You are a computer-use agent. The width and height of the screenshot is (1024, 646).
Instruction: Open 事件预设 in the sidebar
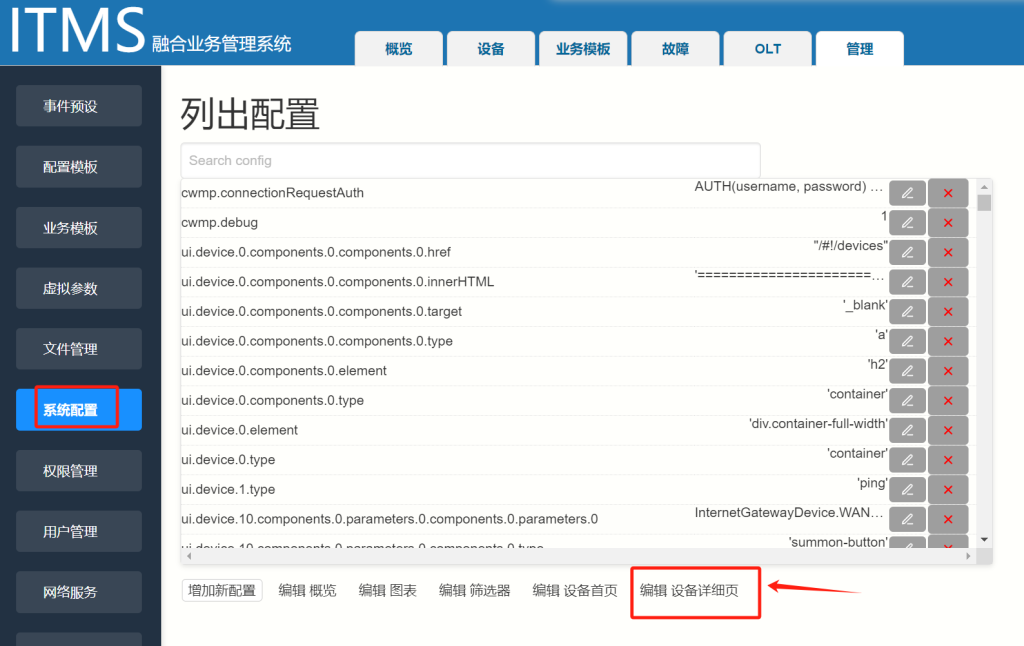coord(79,106)
